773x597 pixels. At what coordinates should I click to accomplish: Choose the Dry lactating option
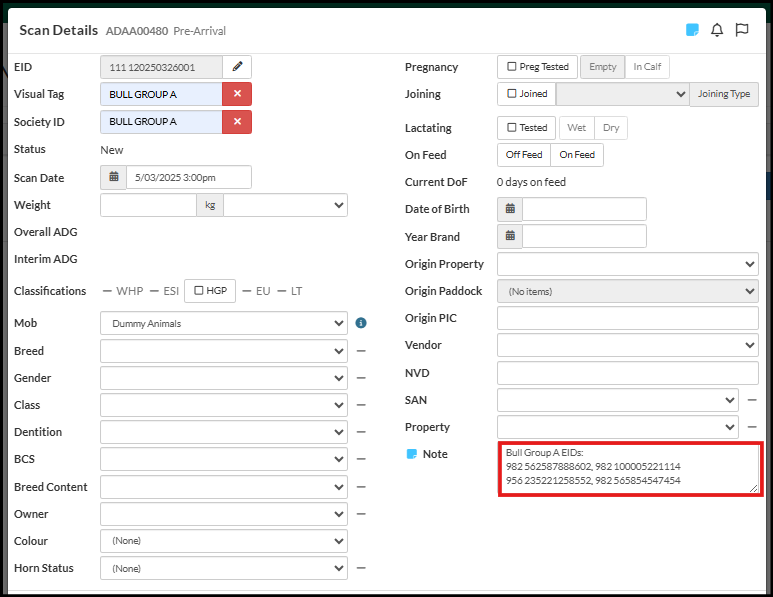point(610,128)
